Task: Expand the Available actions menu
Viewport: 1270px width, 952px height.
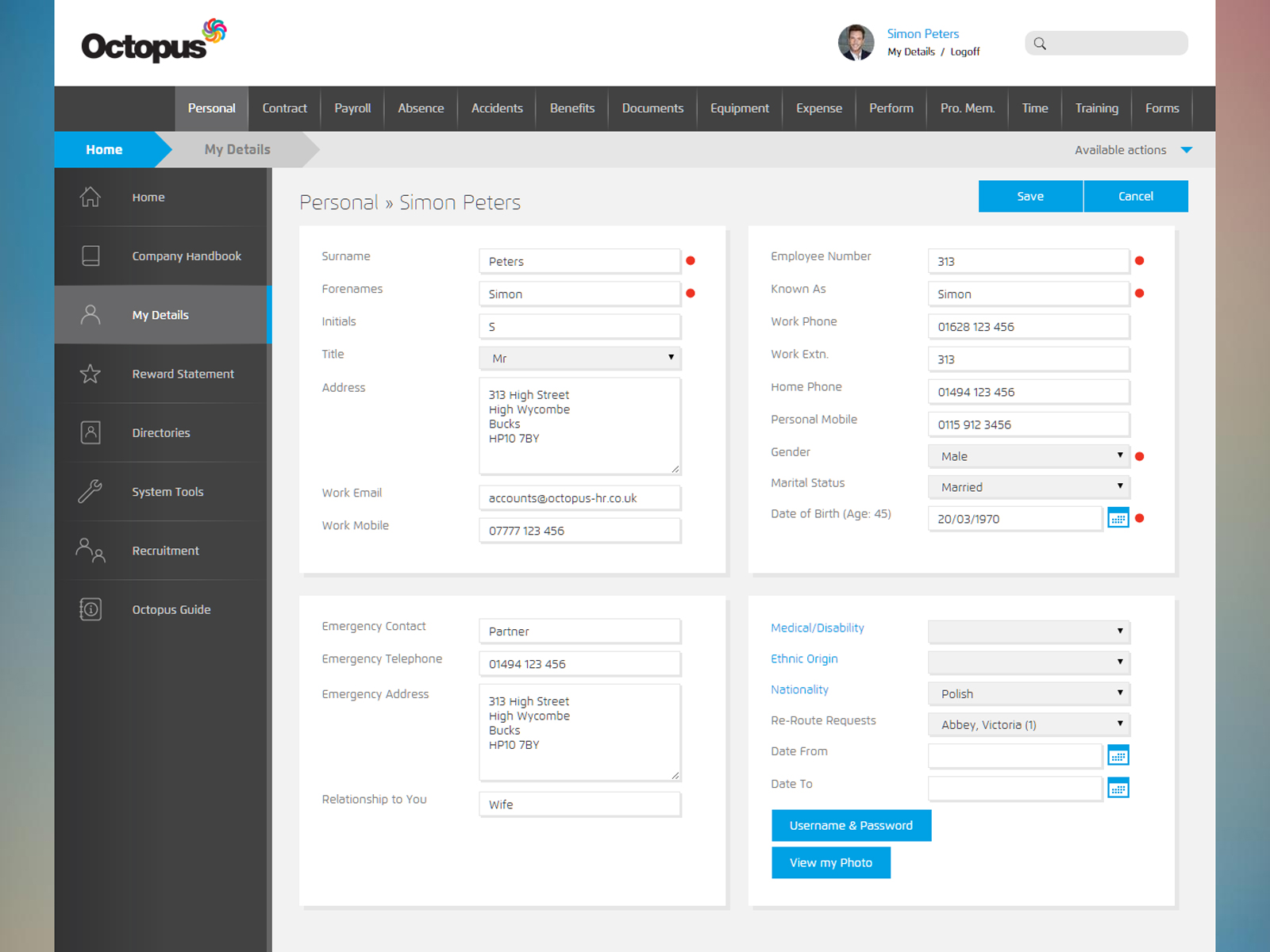Action: click(1133, 150)
